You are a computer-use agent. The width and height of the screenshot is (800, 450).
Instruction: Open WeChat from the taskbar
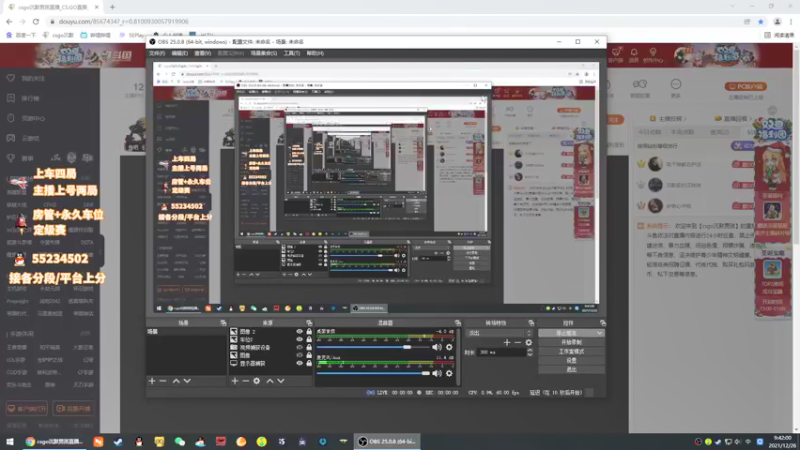(180, 441)
